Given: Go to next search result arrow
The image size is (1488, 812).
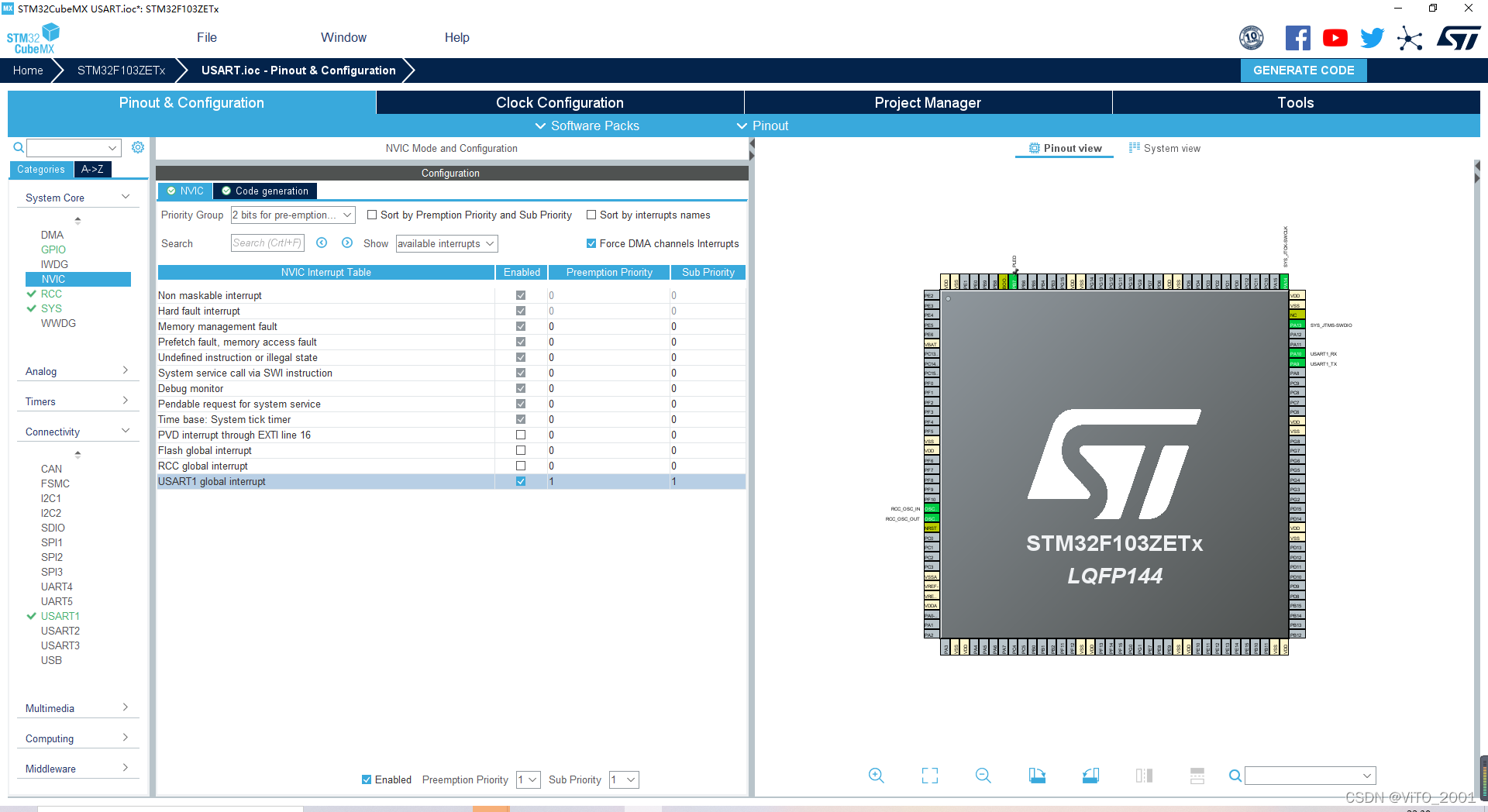Looking at the screenshot, I should point(347,243).
